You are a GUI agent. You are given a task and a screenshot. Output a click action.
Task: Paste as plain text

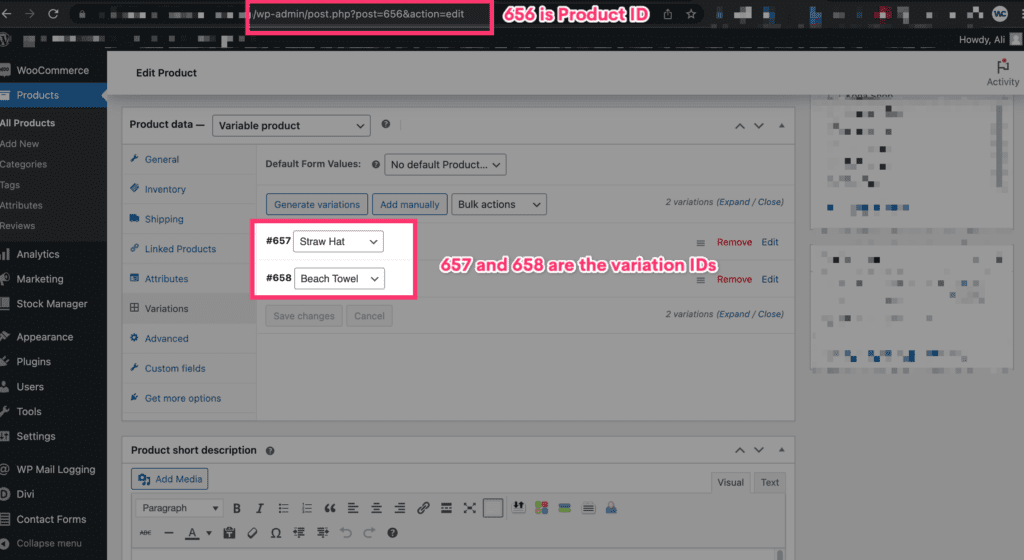[x=229, y=533]
